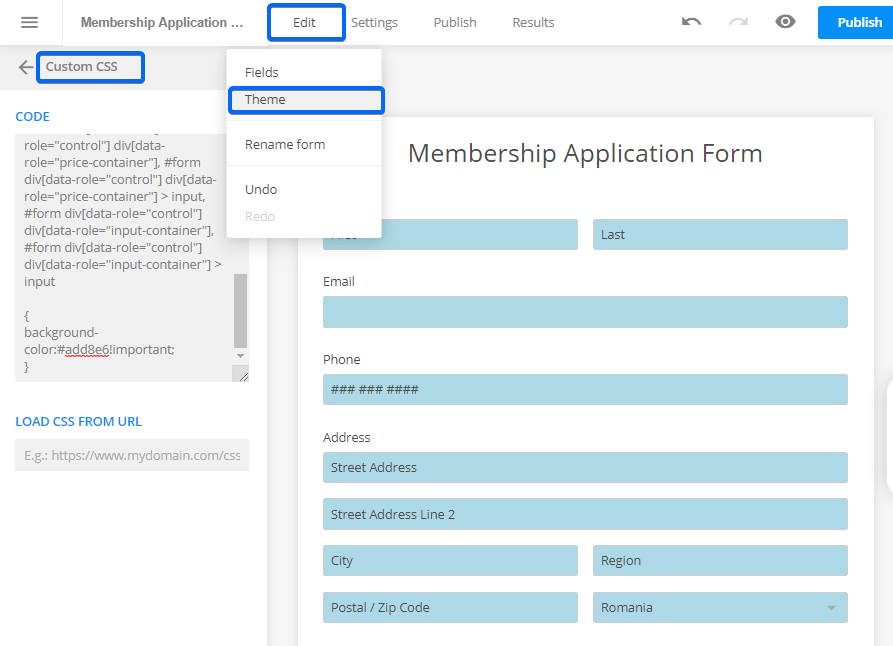Click Undo in the Edit menu
Image resolution: width=893 pixels, height=646 pixels.
(x=261, y=189)
